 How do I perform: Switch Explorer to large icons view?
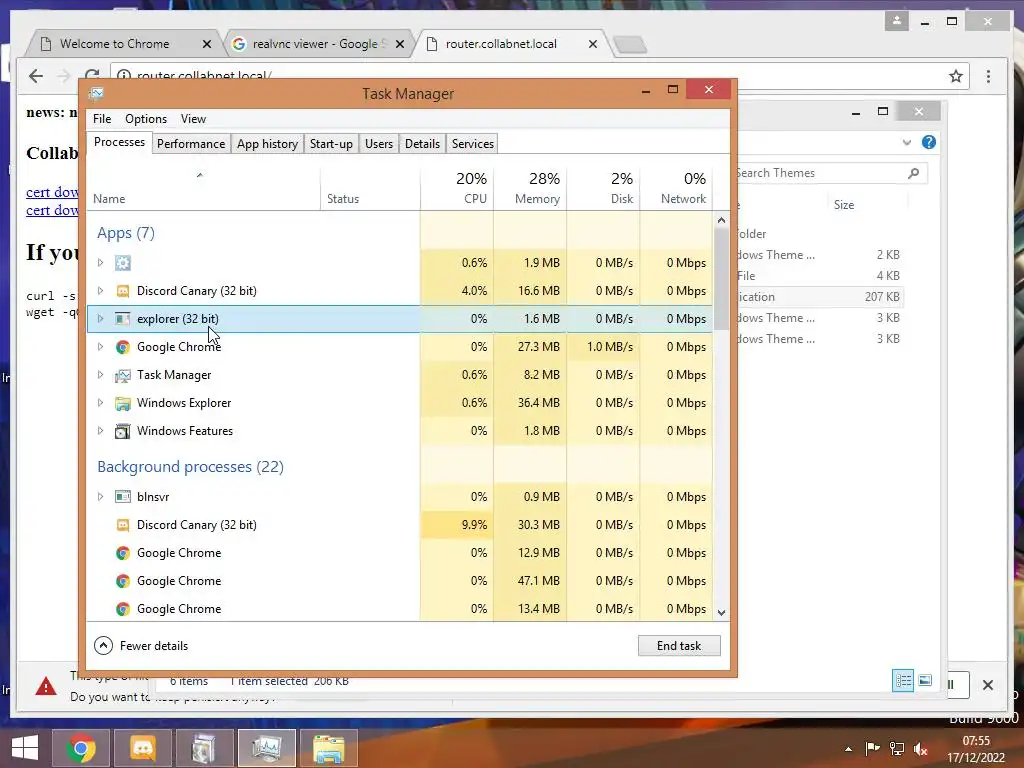pos(925,681)
